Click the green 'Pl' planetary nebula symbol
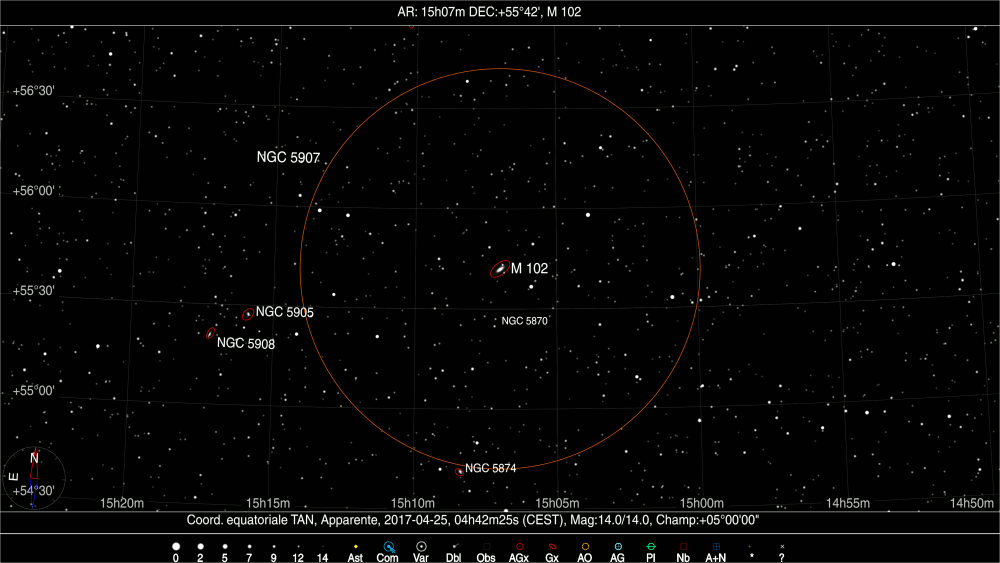 [650, 547]
